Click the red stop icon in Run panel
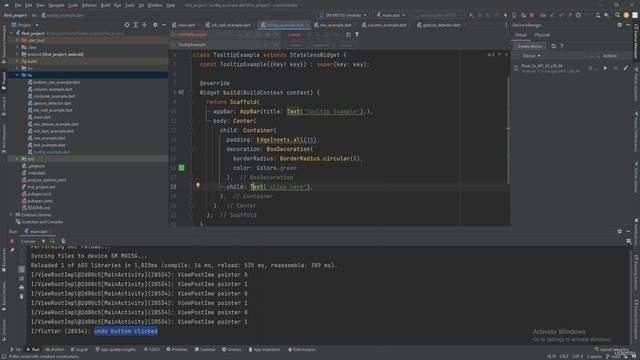The width and height of the screenshot is (640, 360). coord(12,241)
